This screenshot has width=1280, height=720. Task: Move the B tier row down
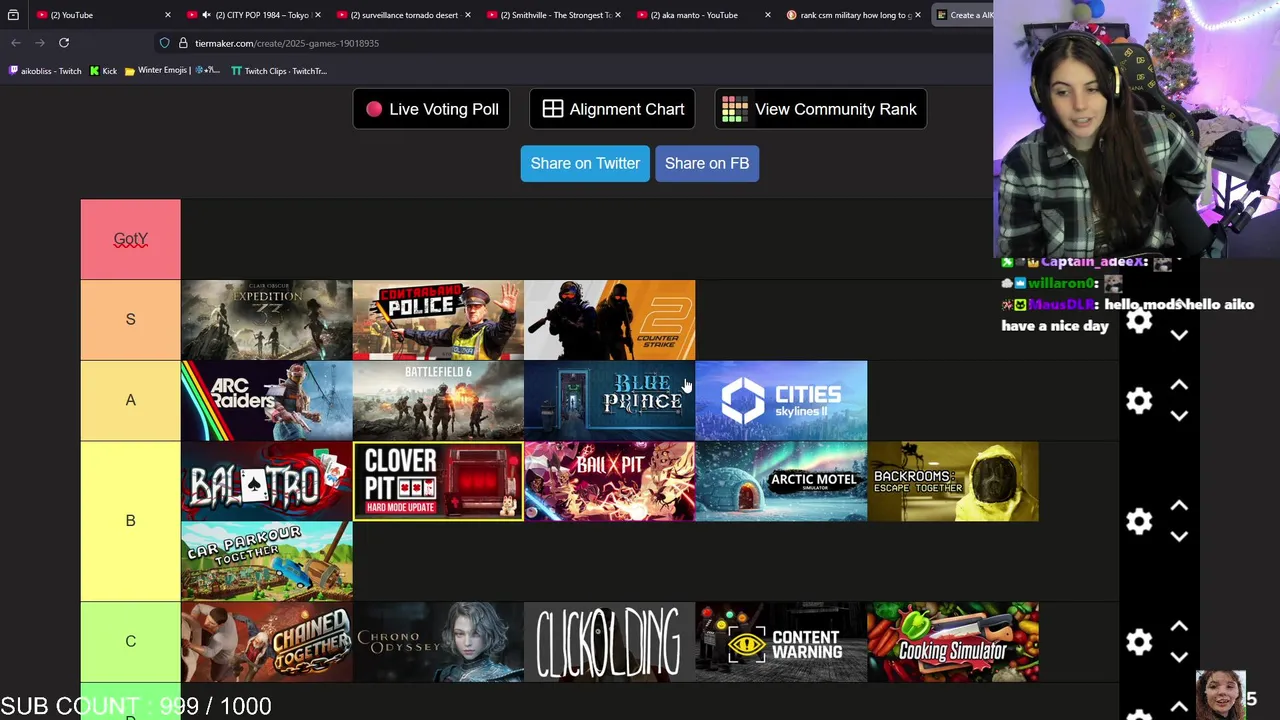click(1179, 537)
